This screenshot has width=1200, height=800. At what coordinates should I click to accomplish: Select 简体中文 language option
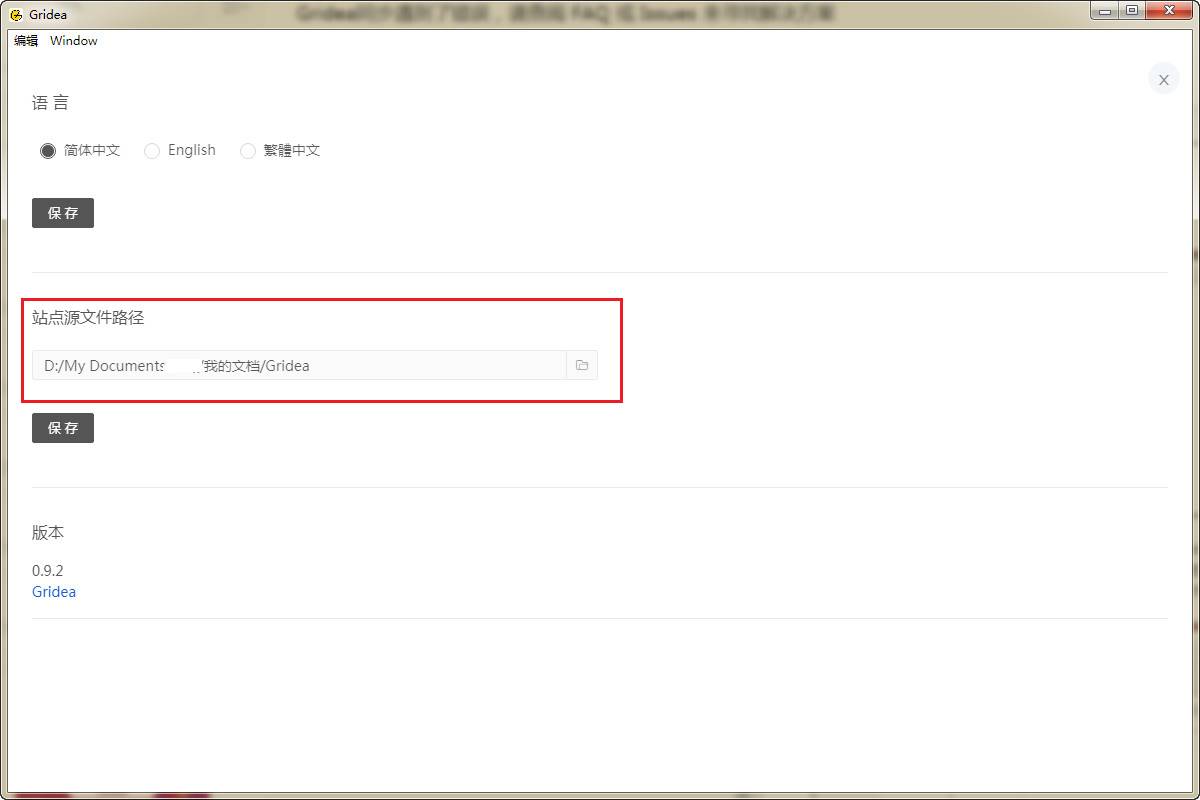80,150
